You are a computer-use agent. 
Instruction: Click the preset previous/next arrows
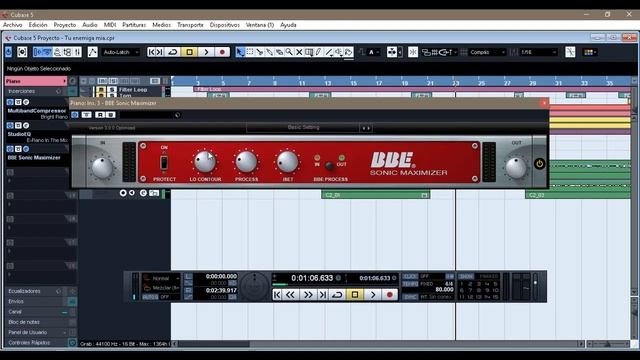pos(366,128)
